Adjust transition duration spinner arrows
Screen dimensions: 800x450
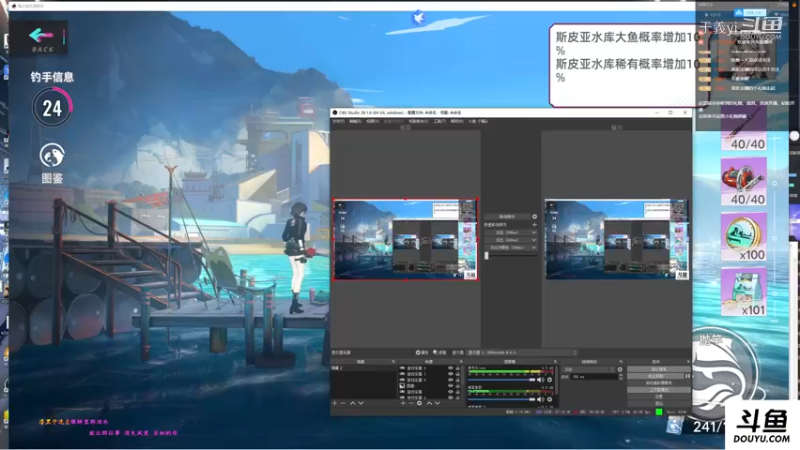(621, 377)
